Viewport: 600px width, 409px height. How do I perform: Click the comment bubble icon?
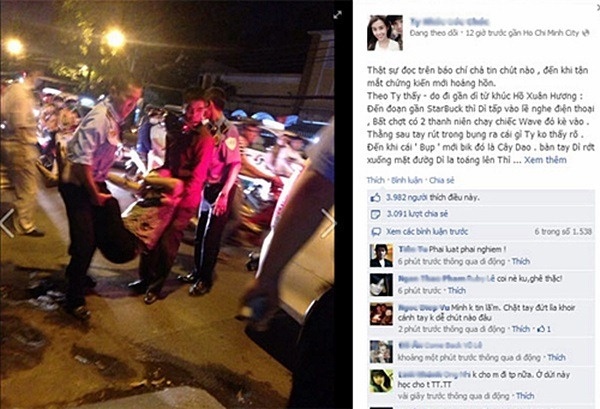(376, 231)
